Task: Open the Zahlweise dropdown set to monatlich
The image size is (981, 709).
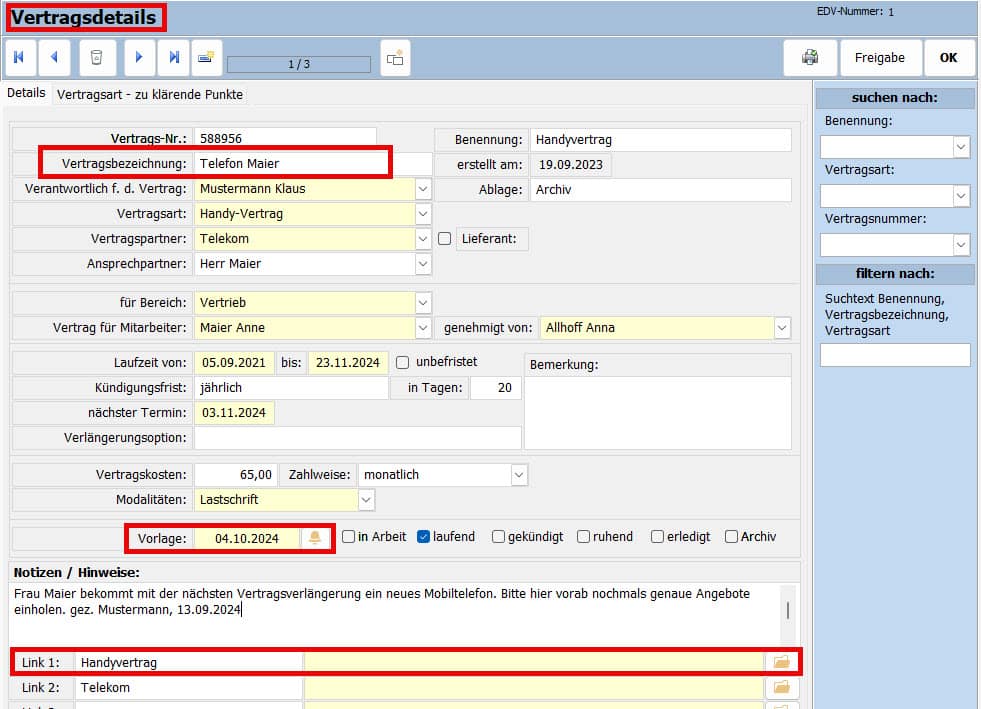Action: pyautogui.click(x=518, y=474)
